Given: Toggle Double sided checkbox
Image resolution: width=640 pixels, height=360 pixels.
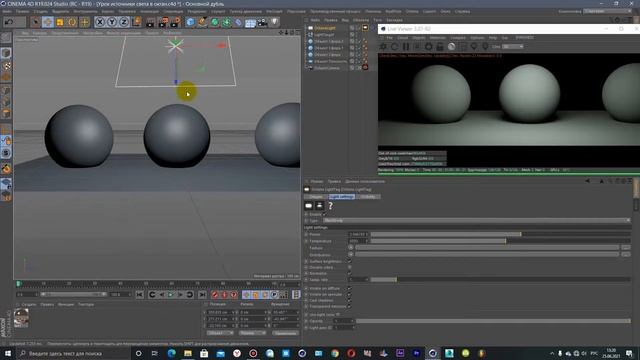Looking at the screenshot, I should point(349,267).
